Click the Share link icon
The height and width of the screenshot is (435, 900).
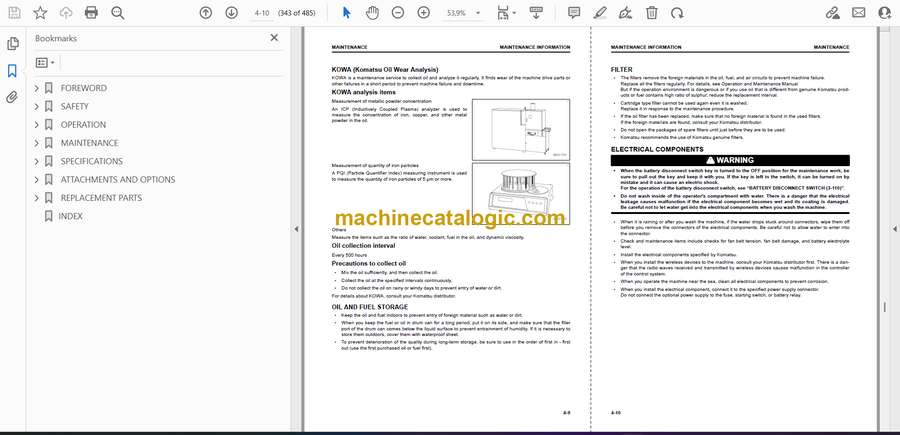click(832, 13)
